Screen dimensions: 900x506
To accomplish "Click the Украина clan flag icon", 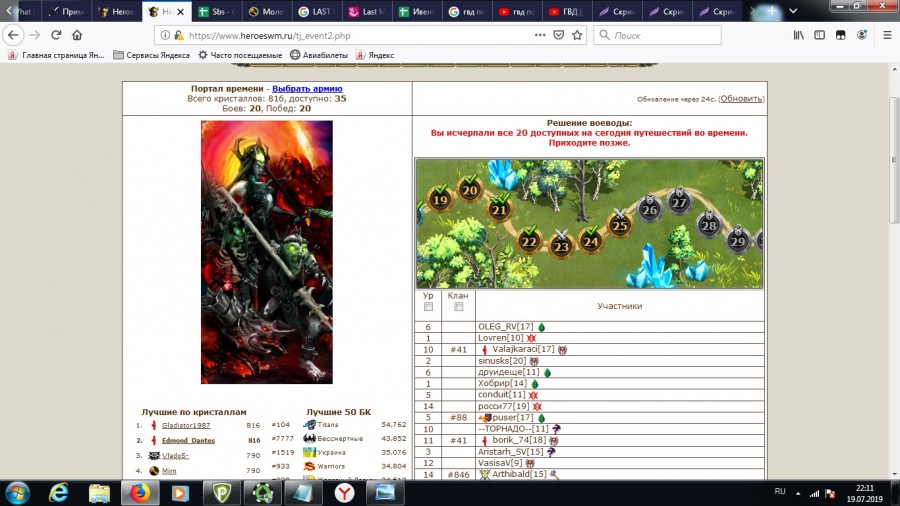I will [x=309, y=452].
